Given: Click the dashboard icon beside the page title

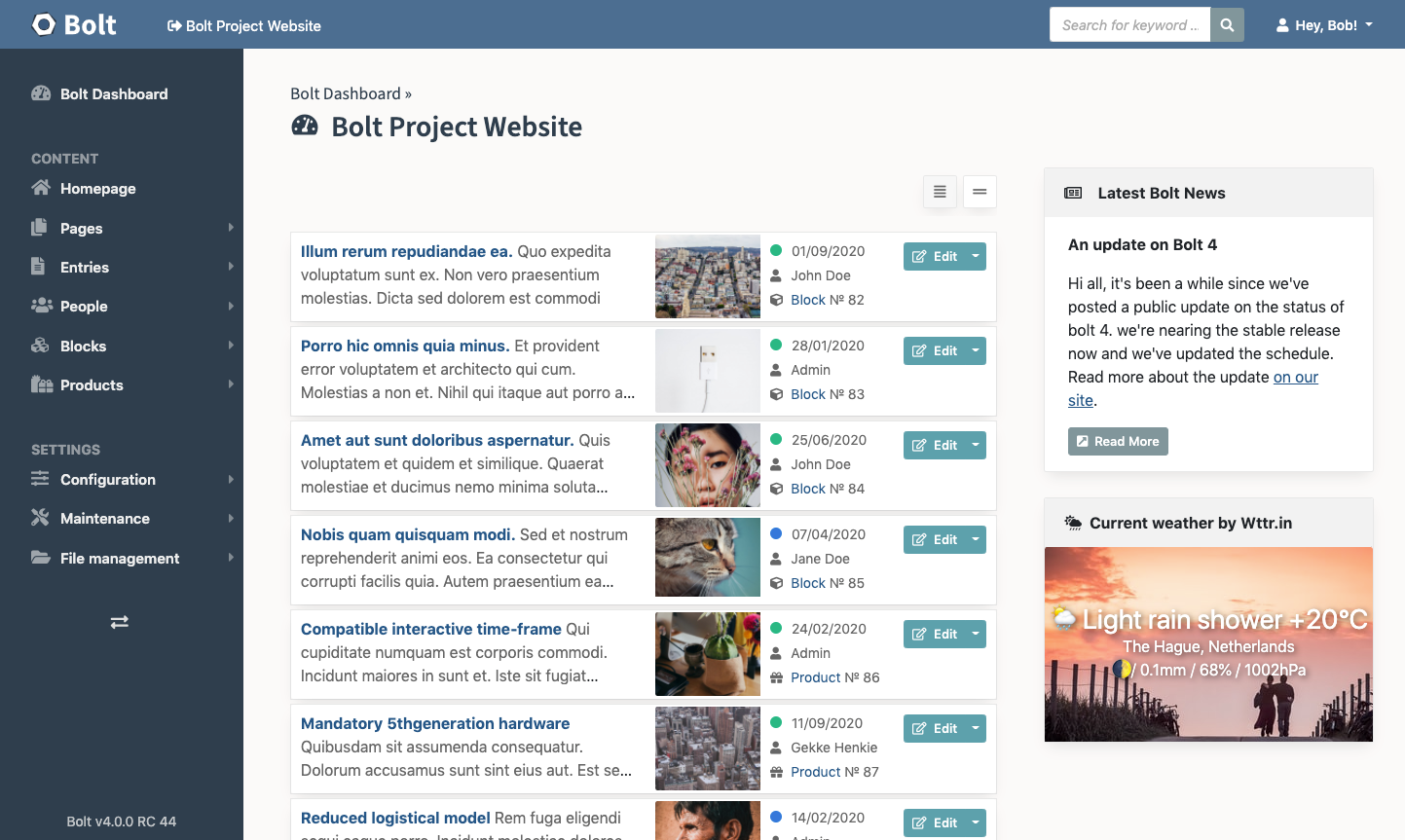Looking at the screenshot, I should pyautogui.click(x=305, y=126).
